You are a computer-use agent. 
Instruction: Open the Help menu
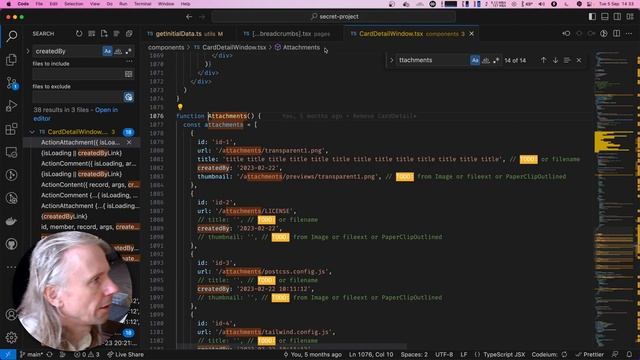point(185,4)
